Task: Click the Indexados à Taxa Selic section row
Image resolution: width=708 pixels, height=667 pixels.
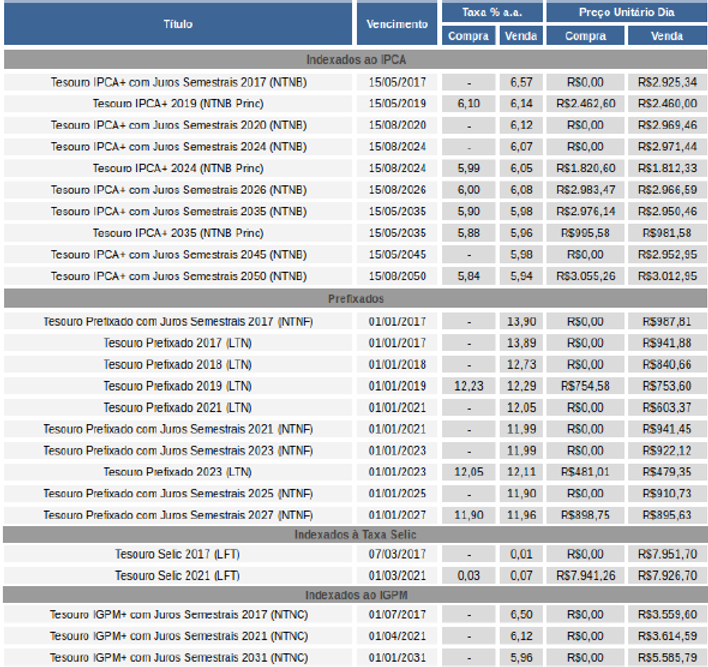Action: coord(355,535)
